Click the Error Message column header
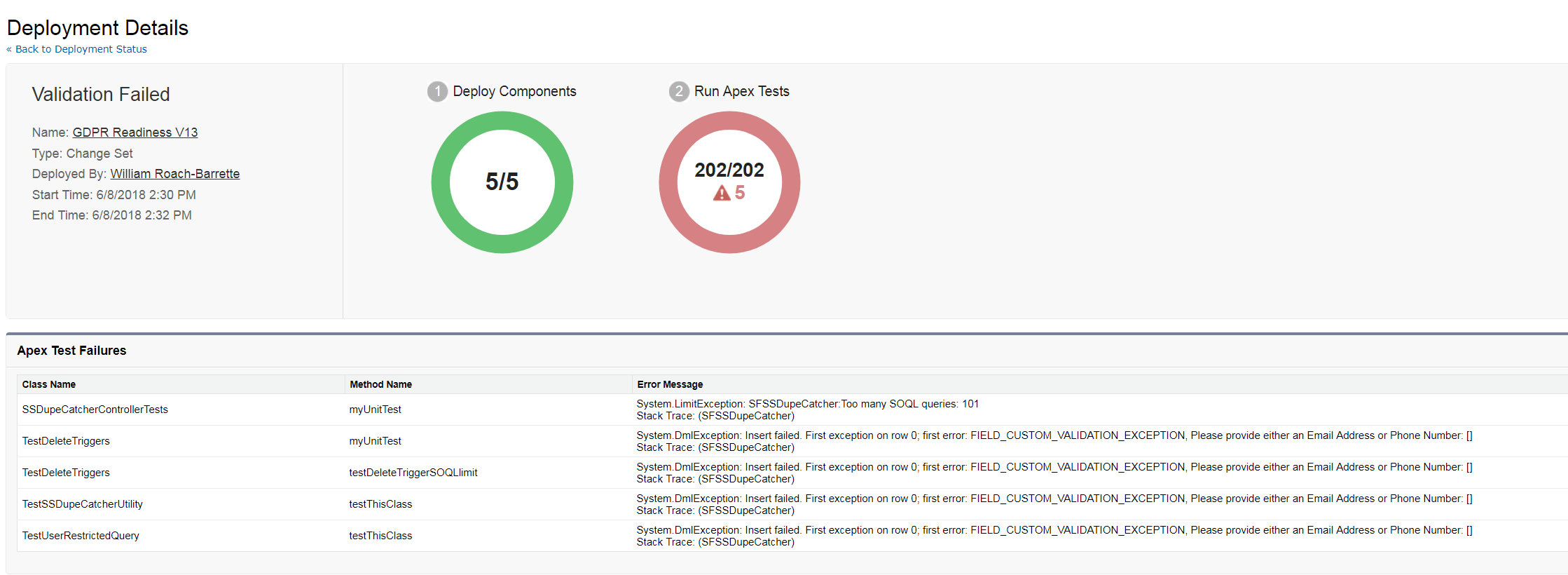Screen dimensions: 1568x575 point(670,384)
